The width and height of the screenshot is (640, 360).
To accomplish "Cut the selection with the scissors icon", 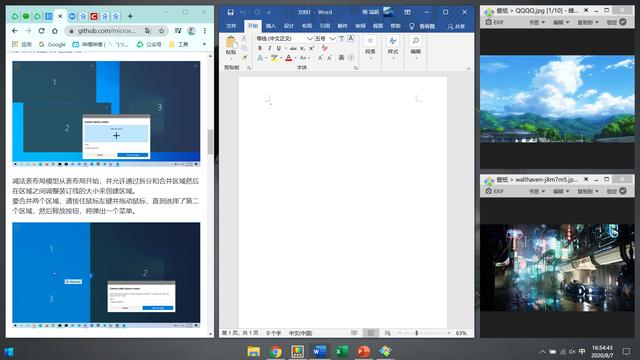I will tap(244, 38).
